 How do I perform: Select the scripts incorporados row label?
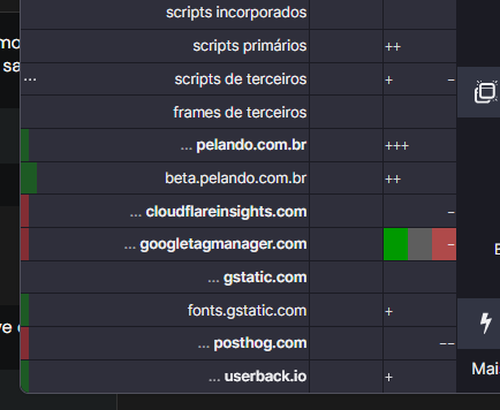(x=236, y=13)
